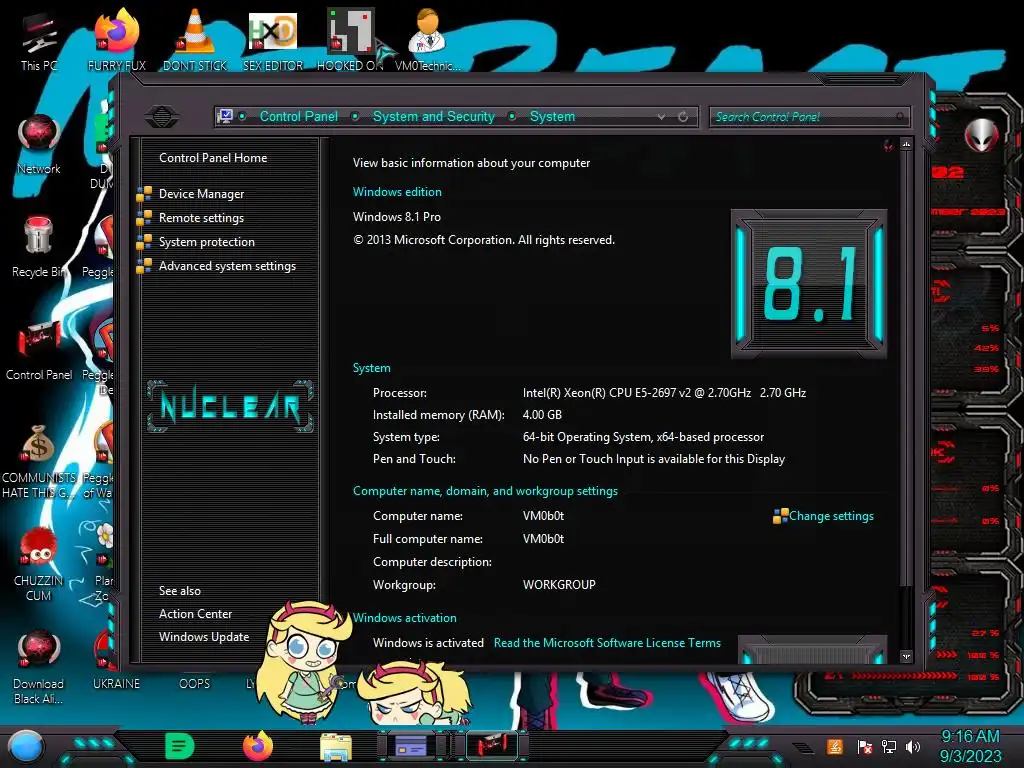Open Recycle Bin on desktop
Image resolution: width=1024 pixels, height=768 pixels.
[x=39, y=247]
